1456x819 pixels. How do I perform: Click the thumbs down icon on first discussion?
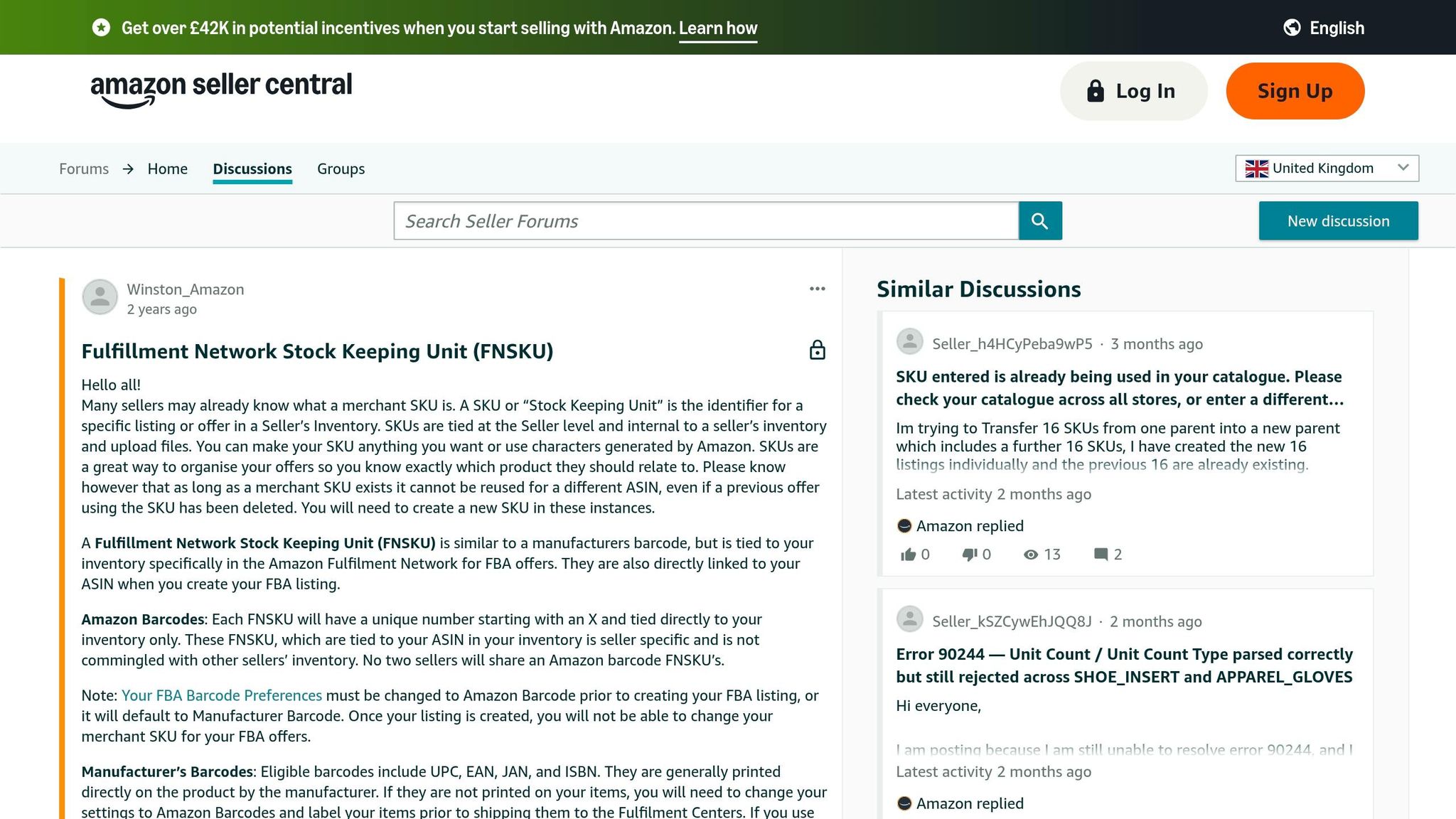(x=970, y=555)
